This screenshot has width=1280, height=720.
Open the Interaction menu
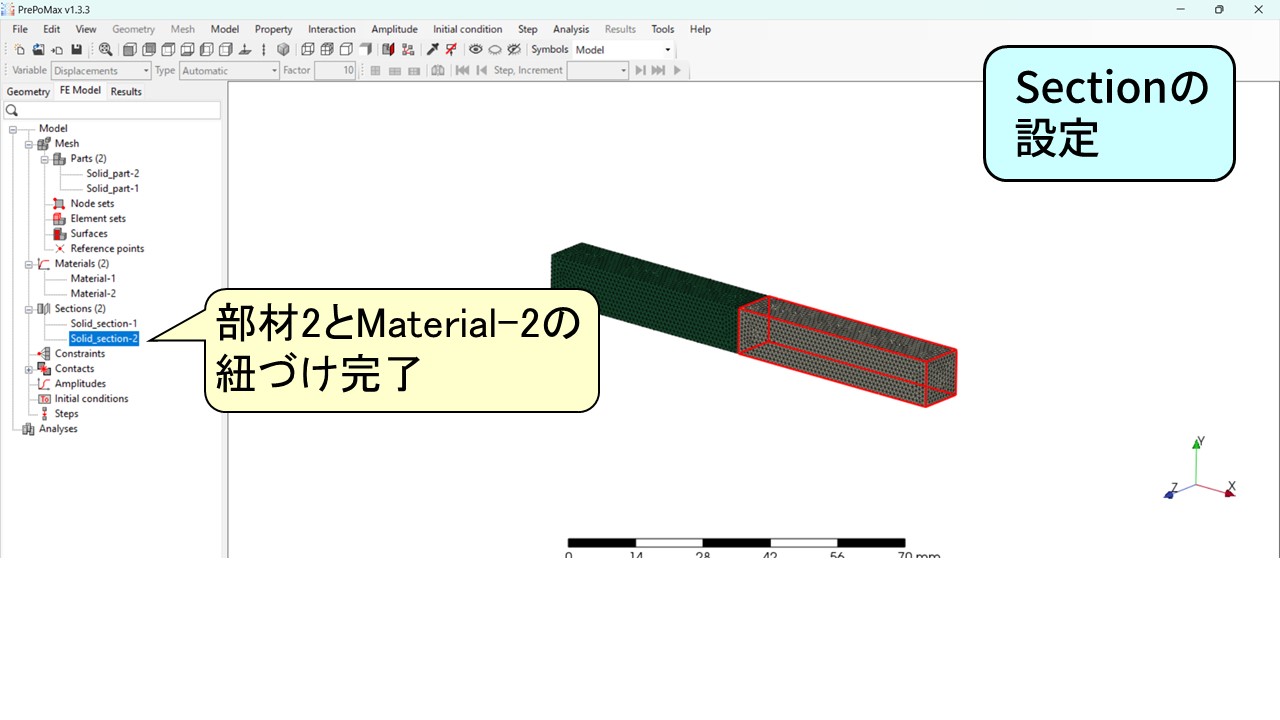pyautogui.click(x=331, y=29)
